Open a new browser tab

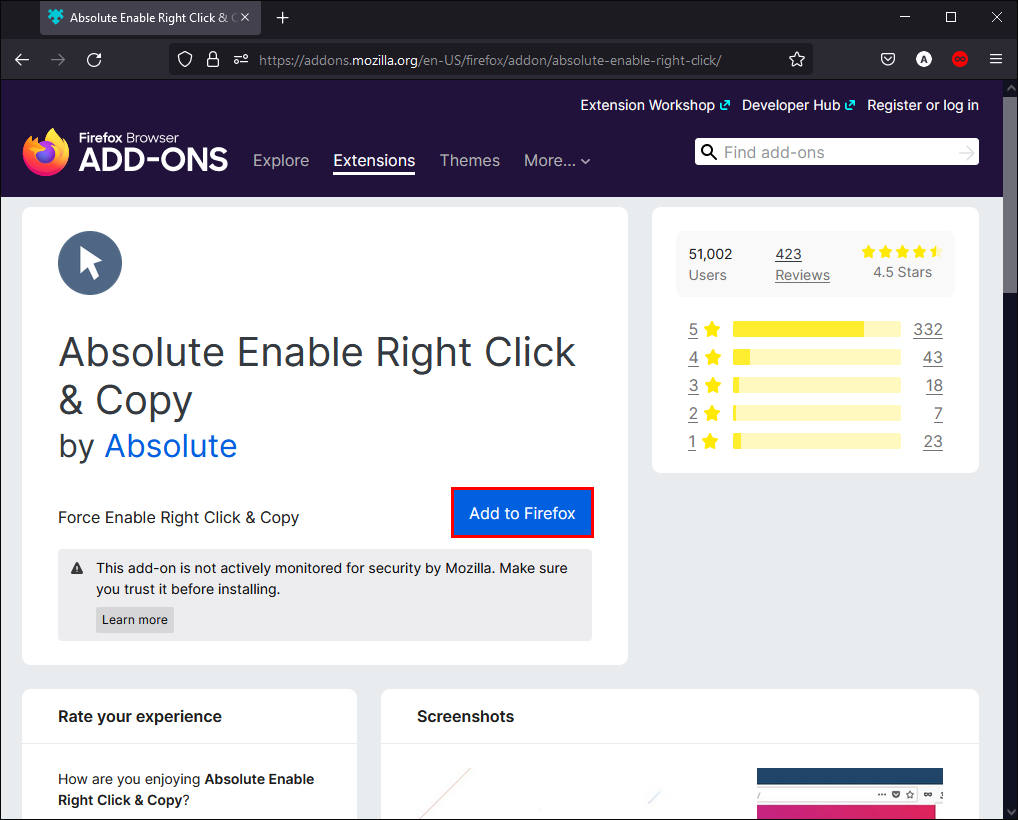click(x=282, y=18)
